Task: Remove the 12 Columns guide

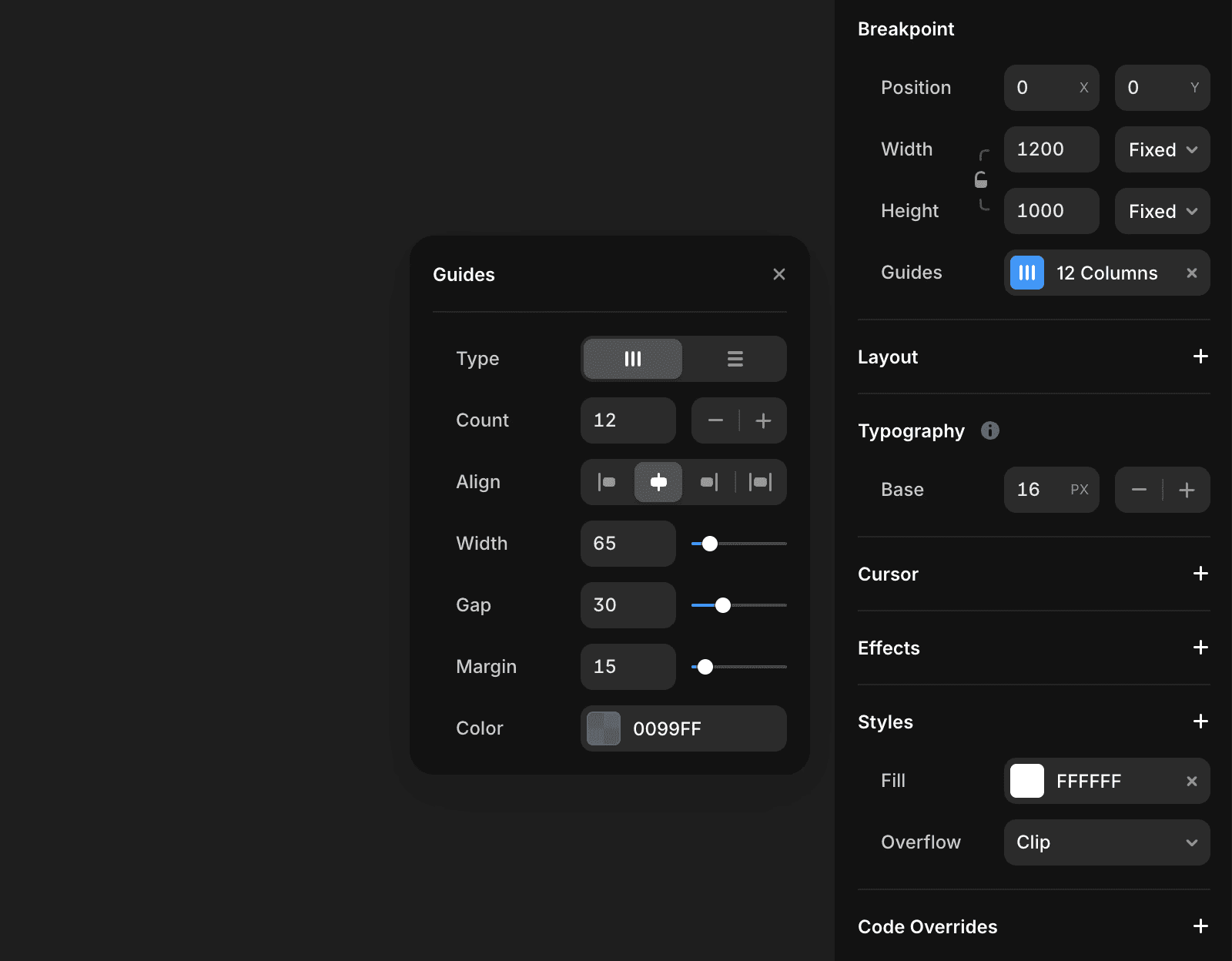Action: coord(1192,273)
